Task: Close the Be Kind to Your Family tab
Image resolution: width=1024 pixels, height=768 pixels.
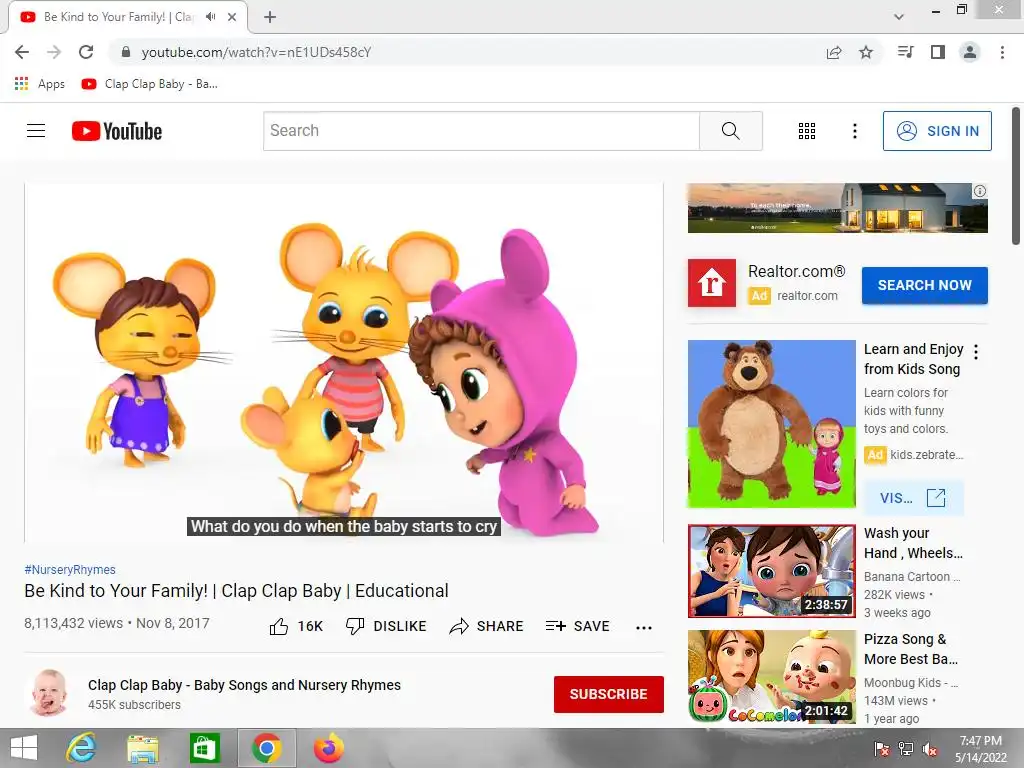Action: (232, 17)
